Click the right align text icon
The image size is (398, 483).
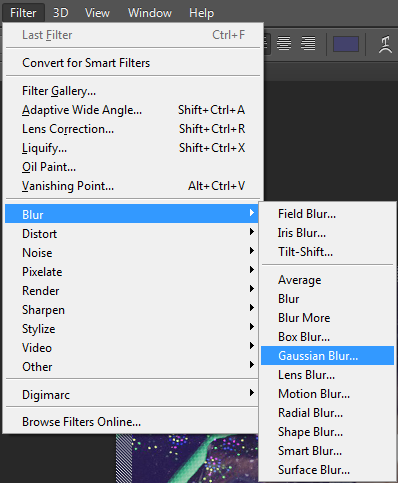coord(308,43)
